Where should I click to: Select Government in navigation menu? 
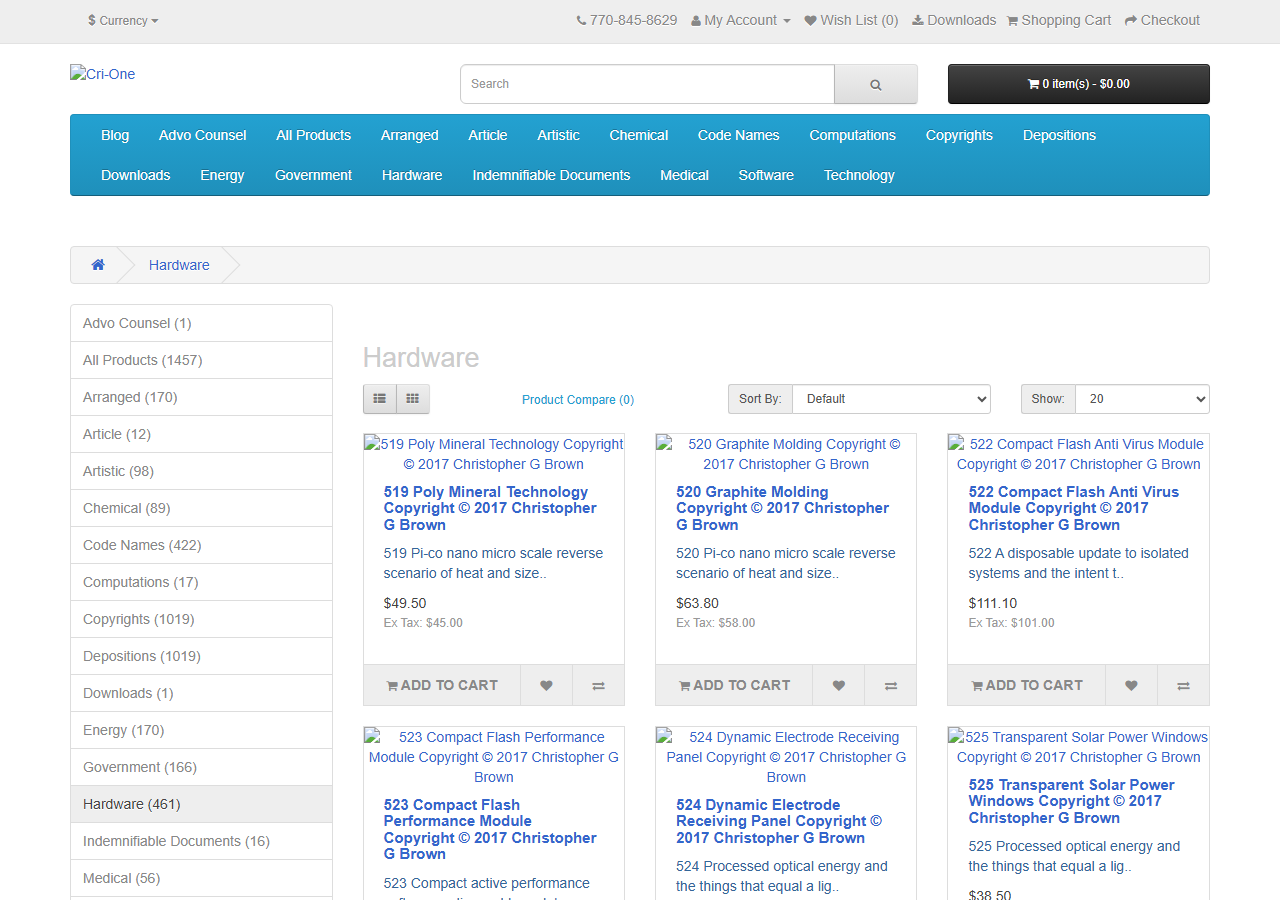[314, 175]
